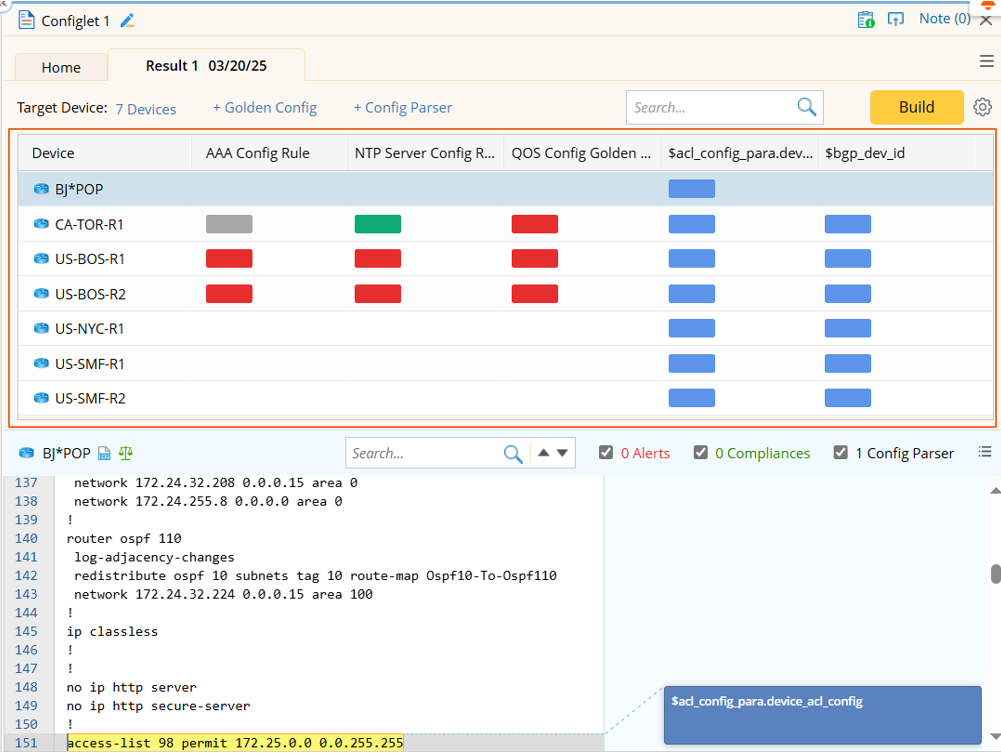Click green NTP status swatch for CA-TOR-R1

[x=377, y=224]
